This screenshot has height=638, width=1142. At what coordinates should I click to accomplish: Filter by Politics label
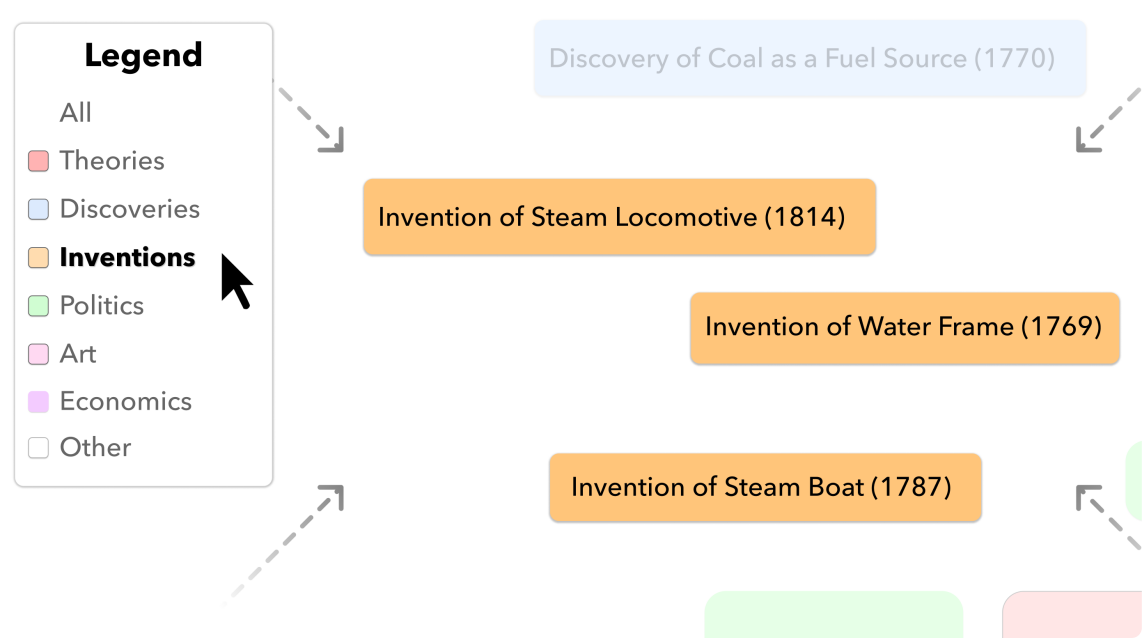tap(102, 306)
